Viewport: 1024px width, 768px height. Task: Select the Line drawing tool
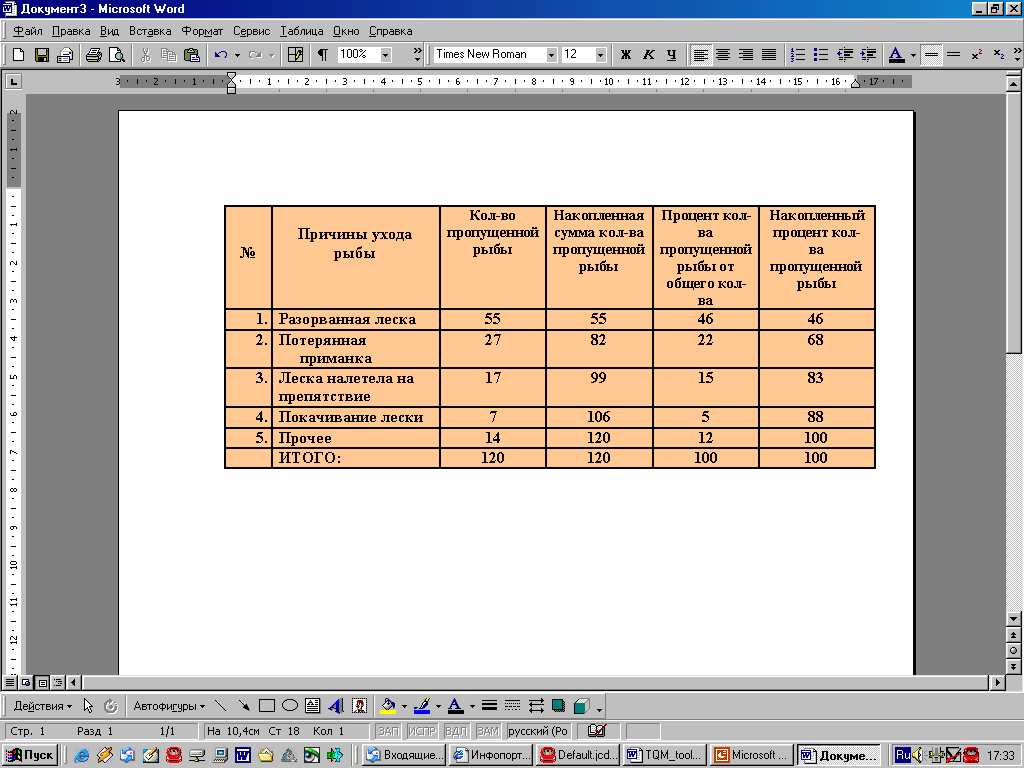221,706
